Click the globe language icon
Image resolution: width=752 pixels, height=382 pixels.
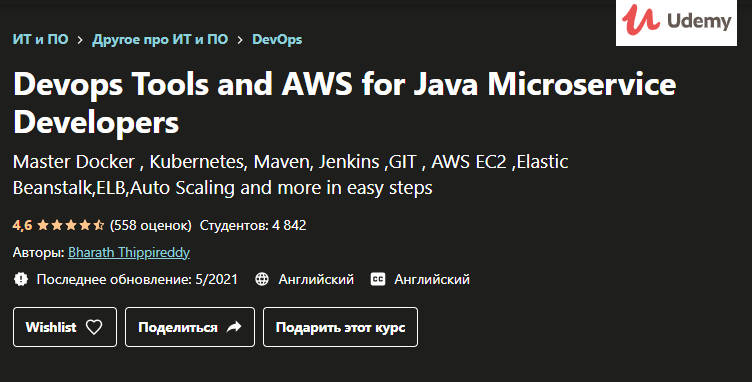click(262, 279)
